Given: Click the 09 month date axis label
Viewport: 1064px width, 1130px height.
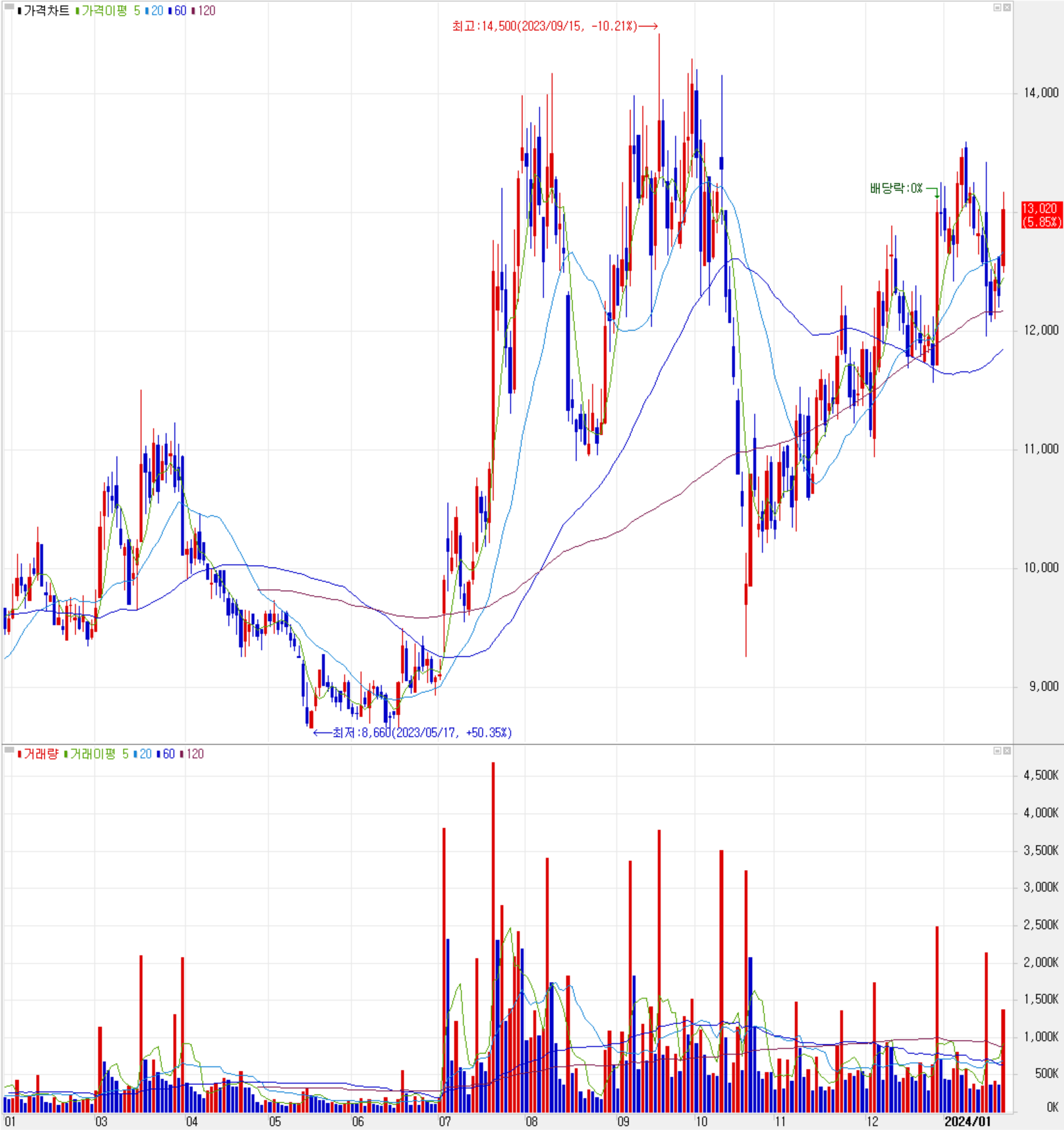Looking at the screenshot, I should pyautogui.click(x=623, y=1122).
